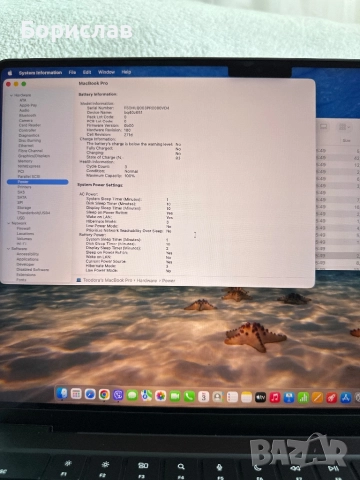
Task: Open the System Information menu
Action: (40, 73)
